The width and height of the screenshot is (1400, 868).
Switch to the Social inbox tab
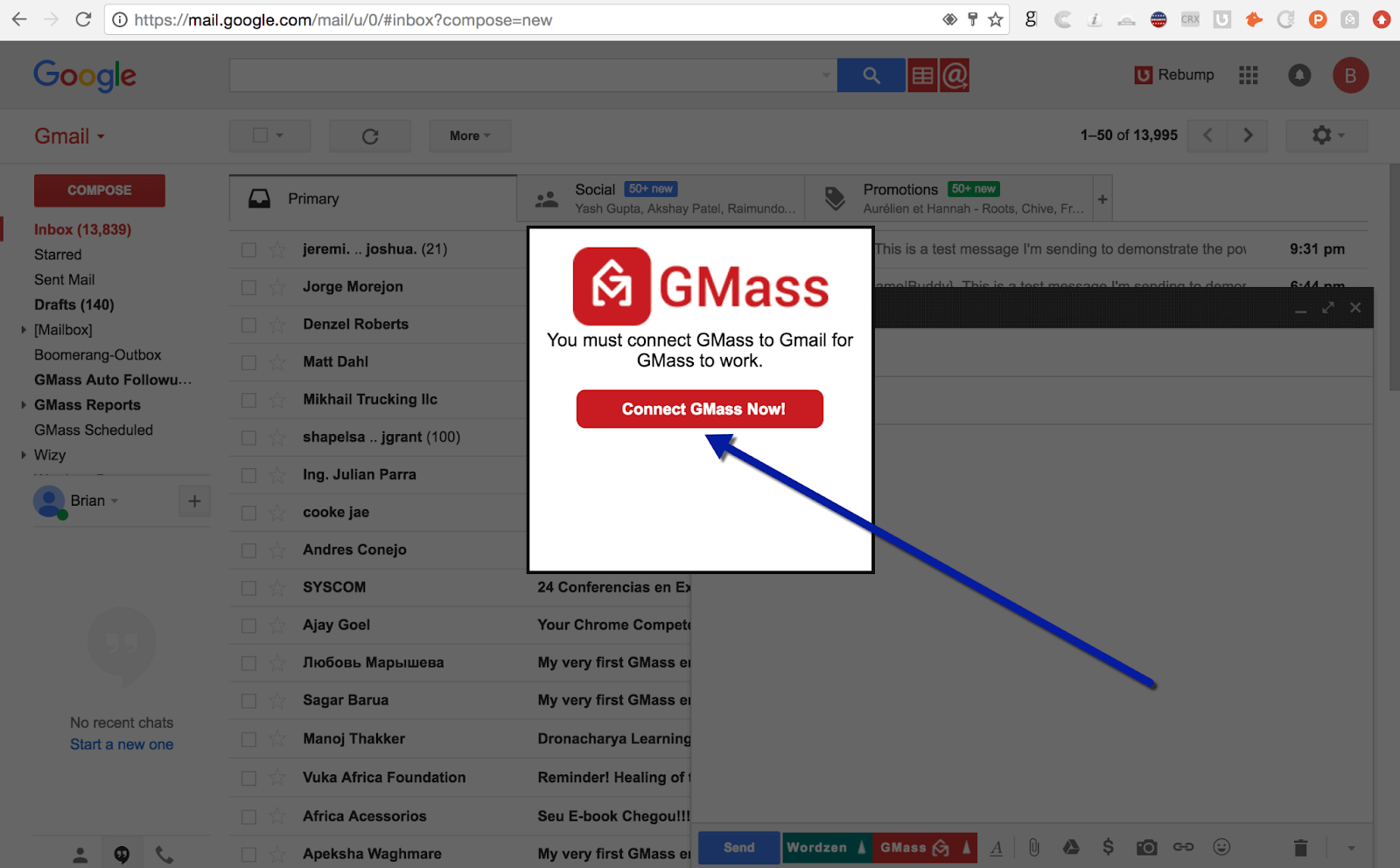tap(661, 199)
